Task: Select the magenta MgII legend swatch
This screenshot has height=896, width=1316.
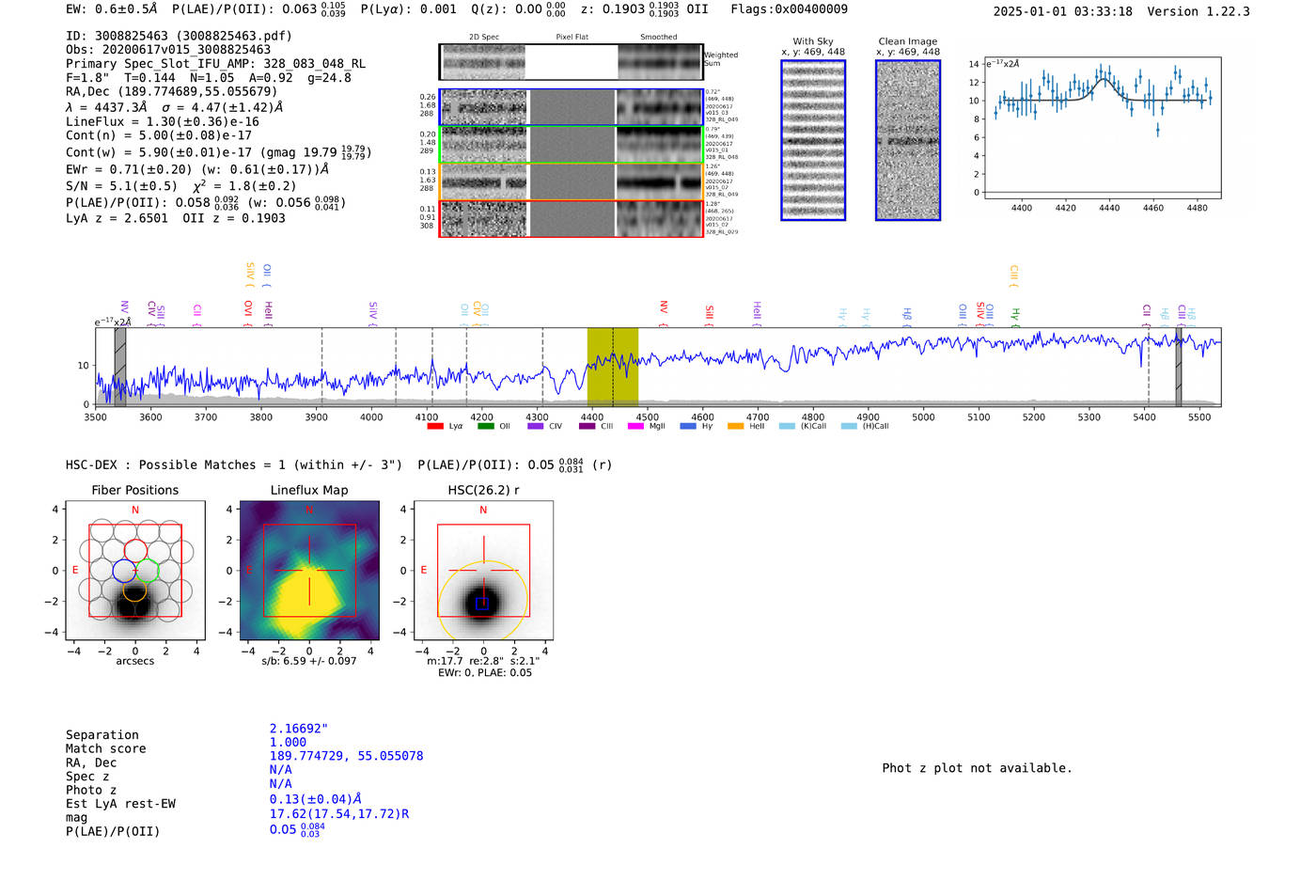Action: (635, 427)
